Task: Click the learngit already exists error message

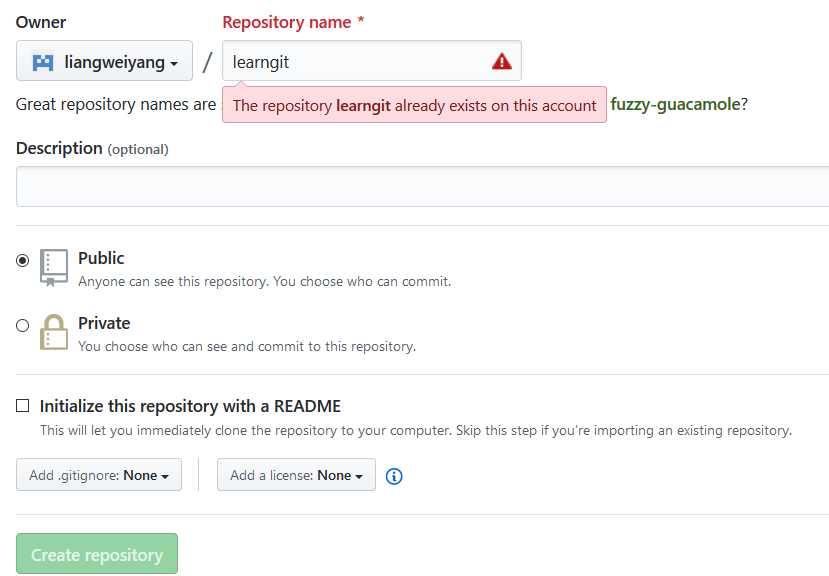Action: [414, 105]
